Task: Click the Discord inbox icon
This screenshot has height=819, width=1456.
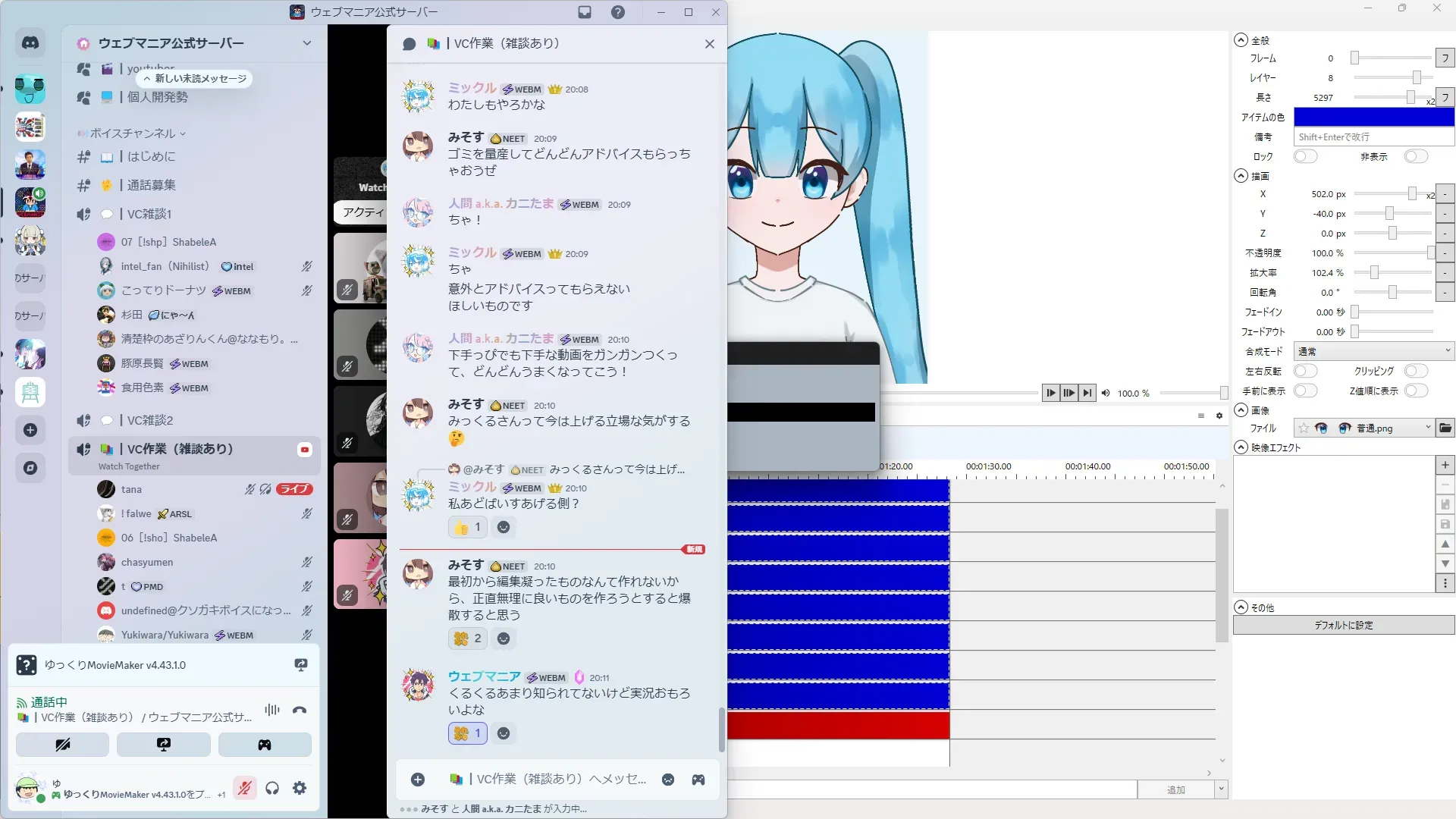Action: [585, 12]
